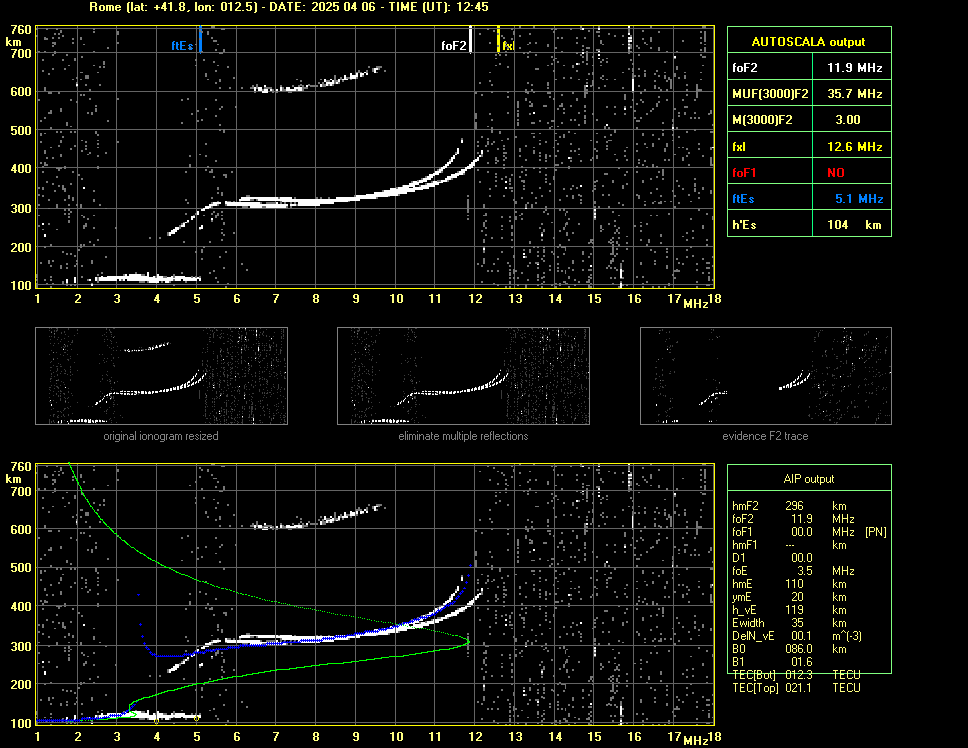Viewport: 968px width, 748px height.
Task: Click the '300' height label on top ionogram
Action: click(21, 209)
